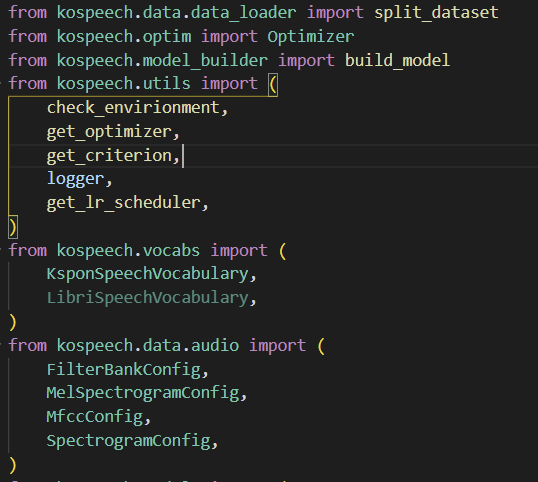Screen dimensions: 538x482
Task: Click the split_dataset import name
Action: point(436,13)
